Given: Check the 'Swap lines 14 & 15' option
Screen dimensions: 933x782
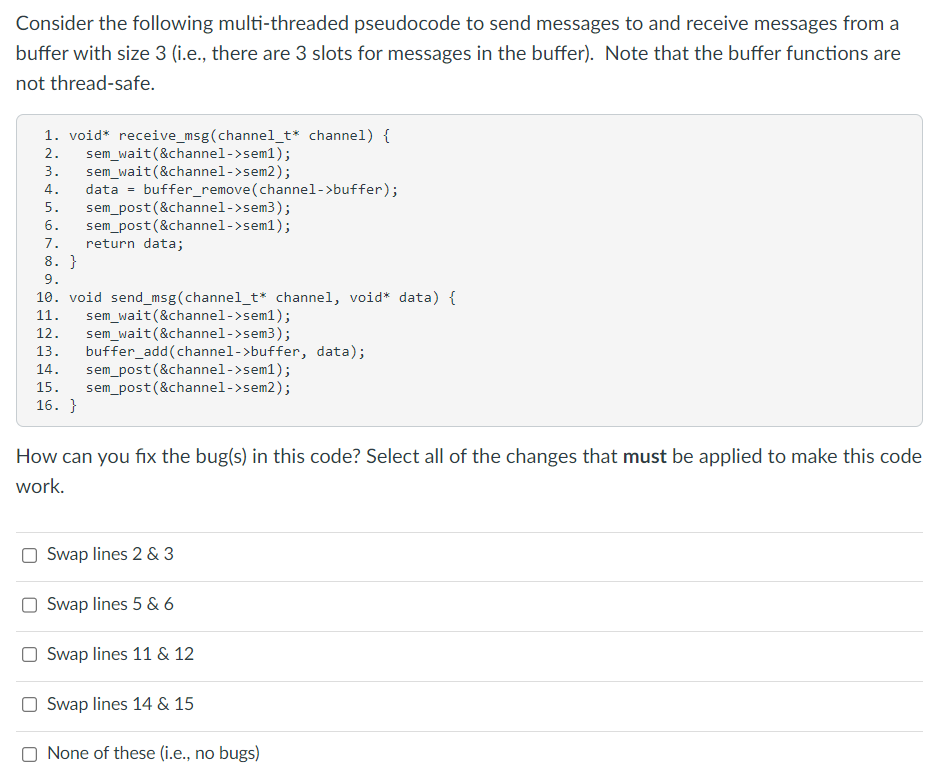Looking at the screenshot, I should pos(29,704).
